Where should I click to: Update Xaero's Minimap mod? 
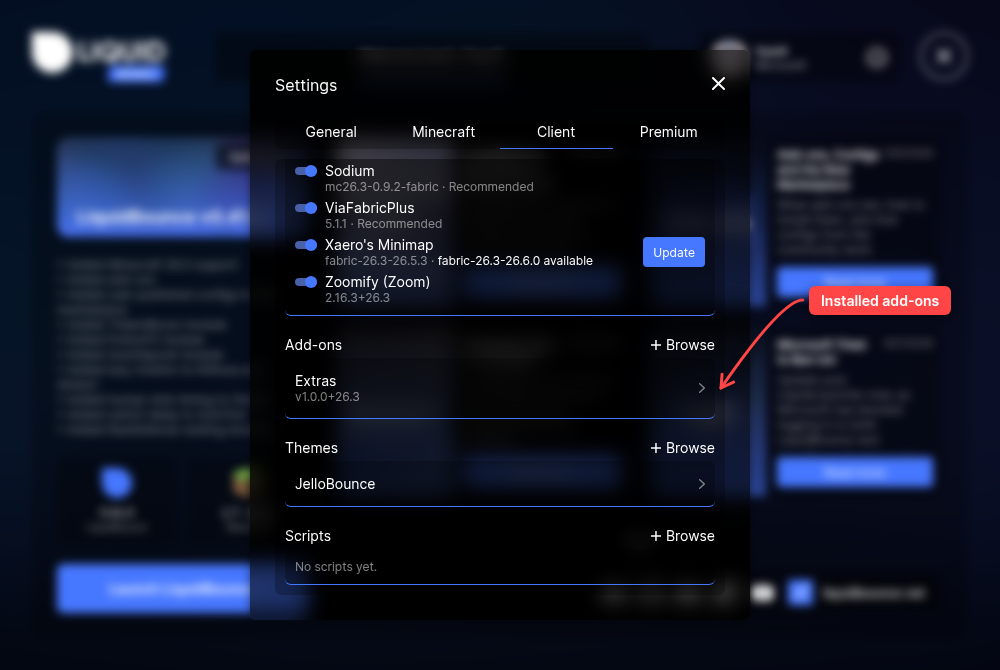coord(673,252)
